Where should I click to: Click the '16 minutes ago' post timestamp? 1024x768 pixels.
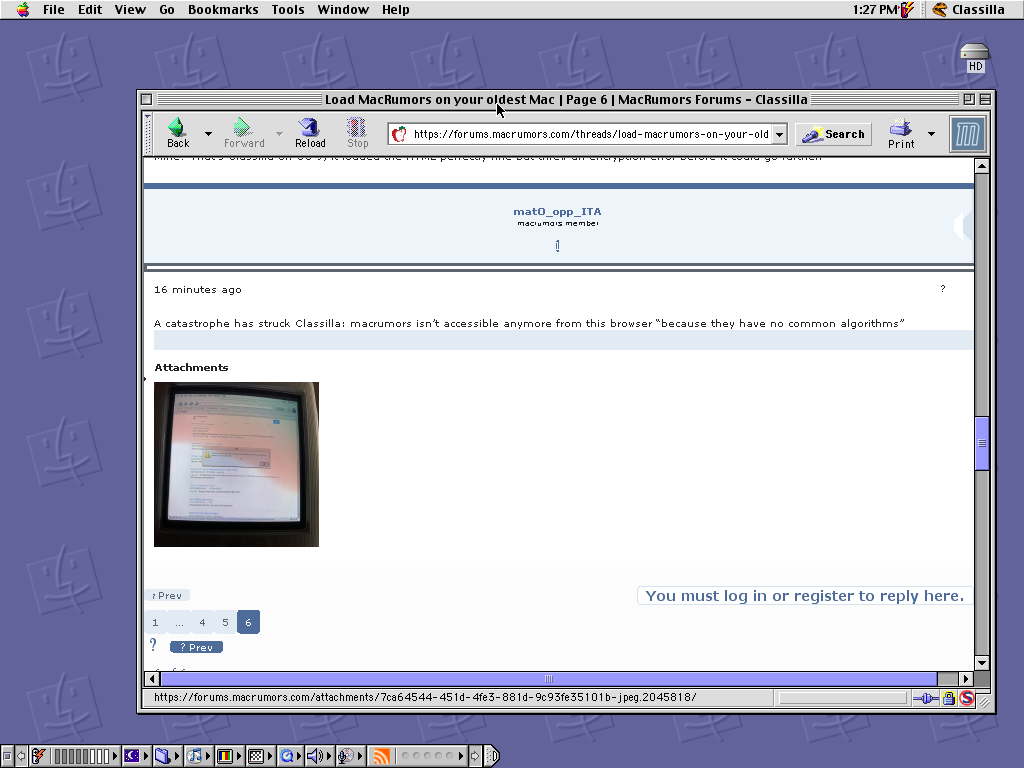point(198,290)
